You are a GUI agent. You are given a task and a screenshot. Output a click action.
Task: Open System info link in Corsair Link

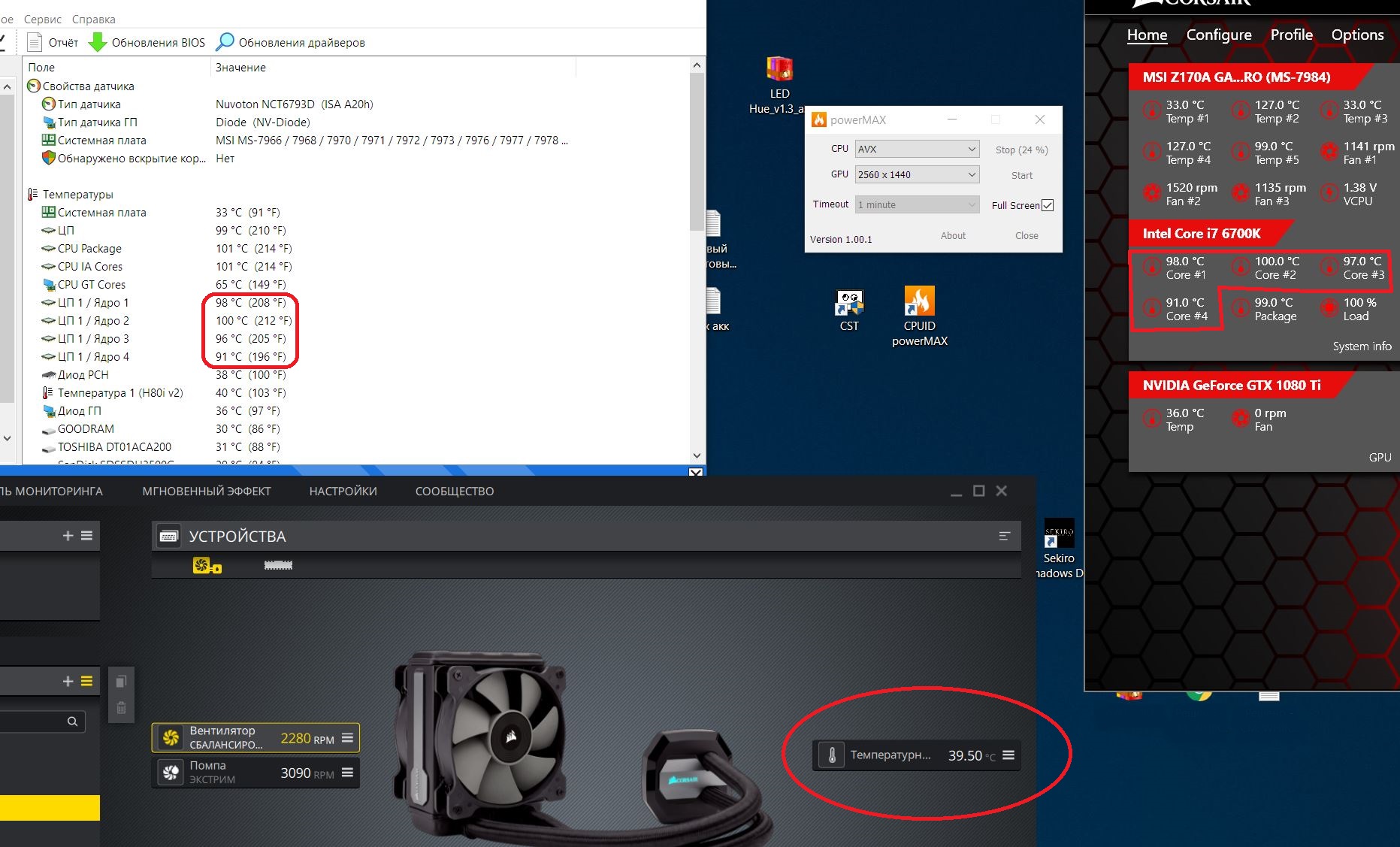point(1362,346)
